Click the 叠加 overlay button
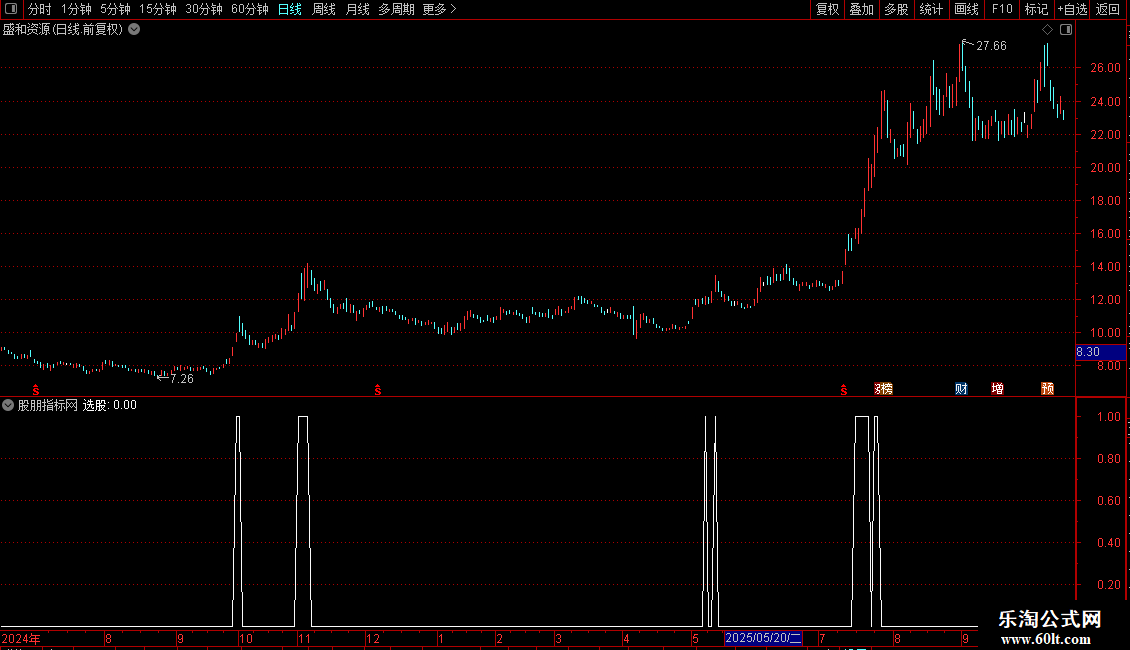 click(x=861, y=9)
